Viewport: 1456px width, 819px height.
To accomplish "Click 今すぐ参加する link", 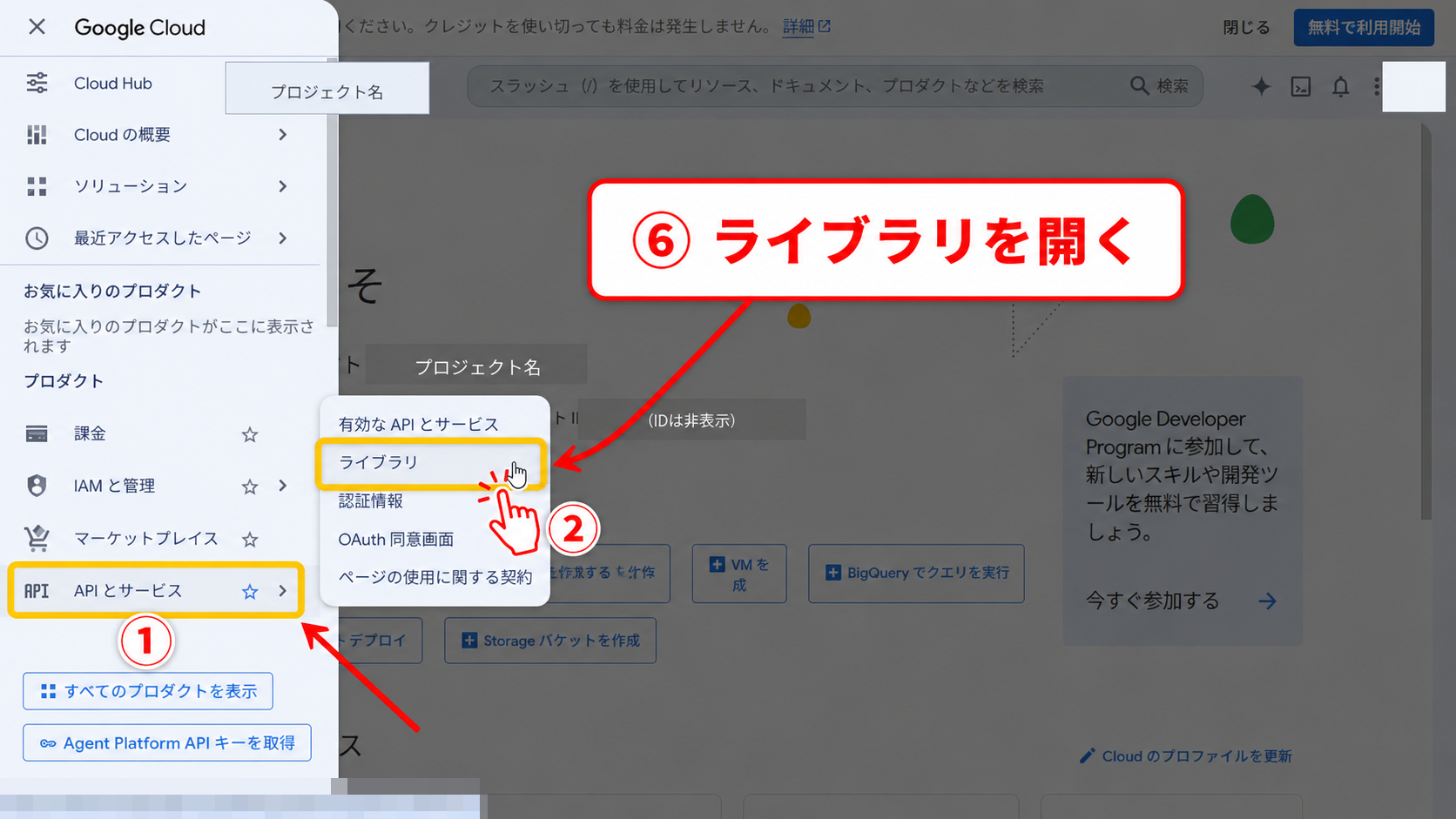I will tap(1152, 601).
